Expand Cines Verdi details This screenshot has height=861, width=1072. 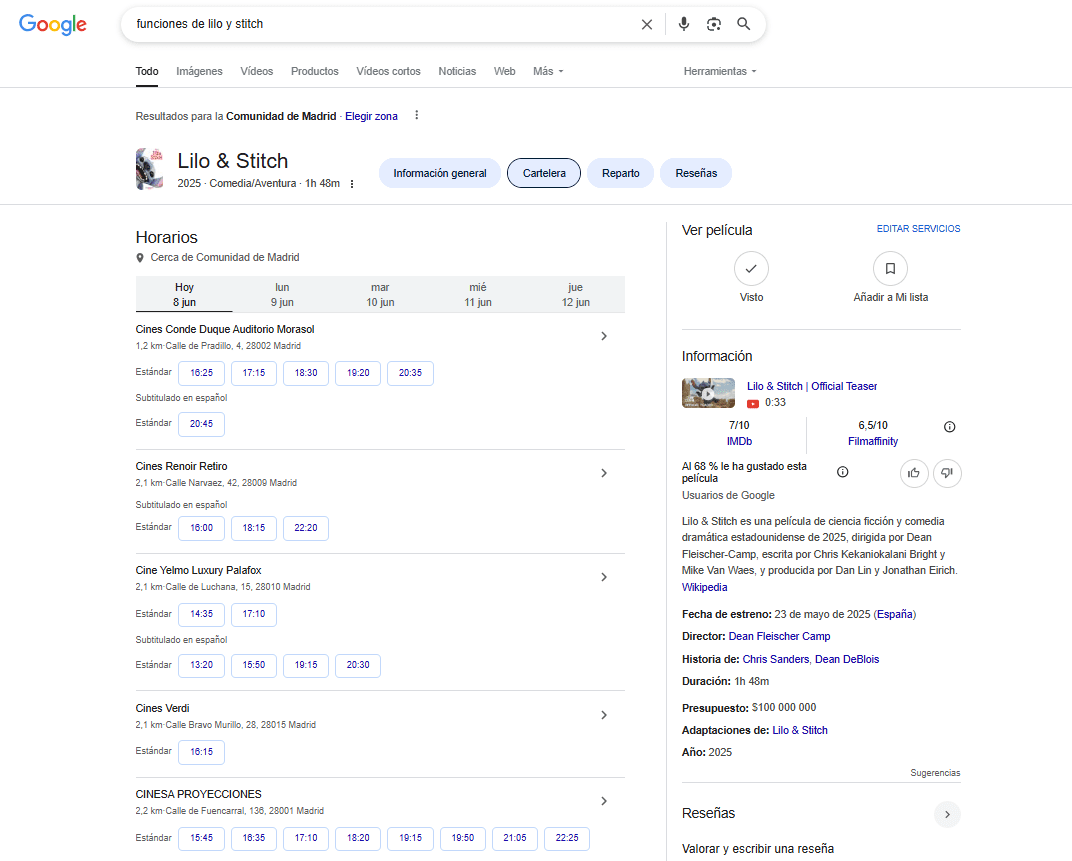(x=604, y=715)
